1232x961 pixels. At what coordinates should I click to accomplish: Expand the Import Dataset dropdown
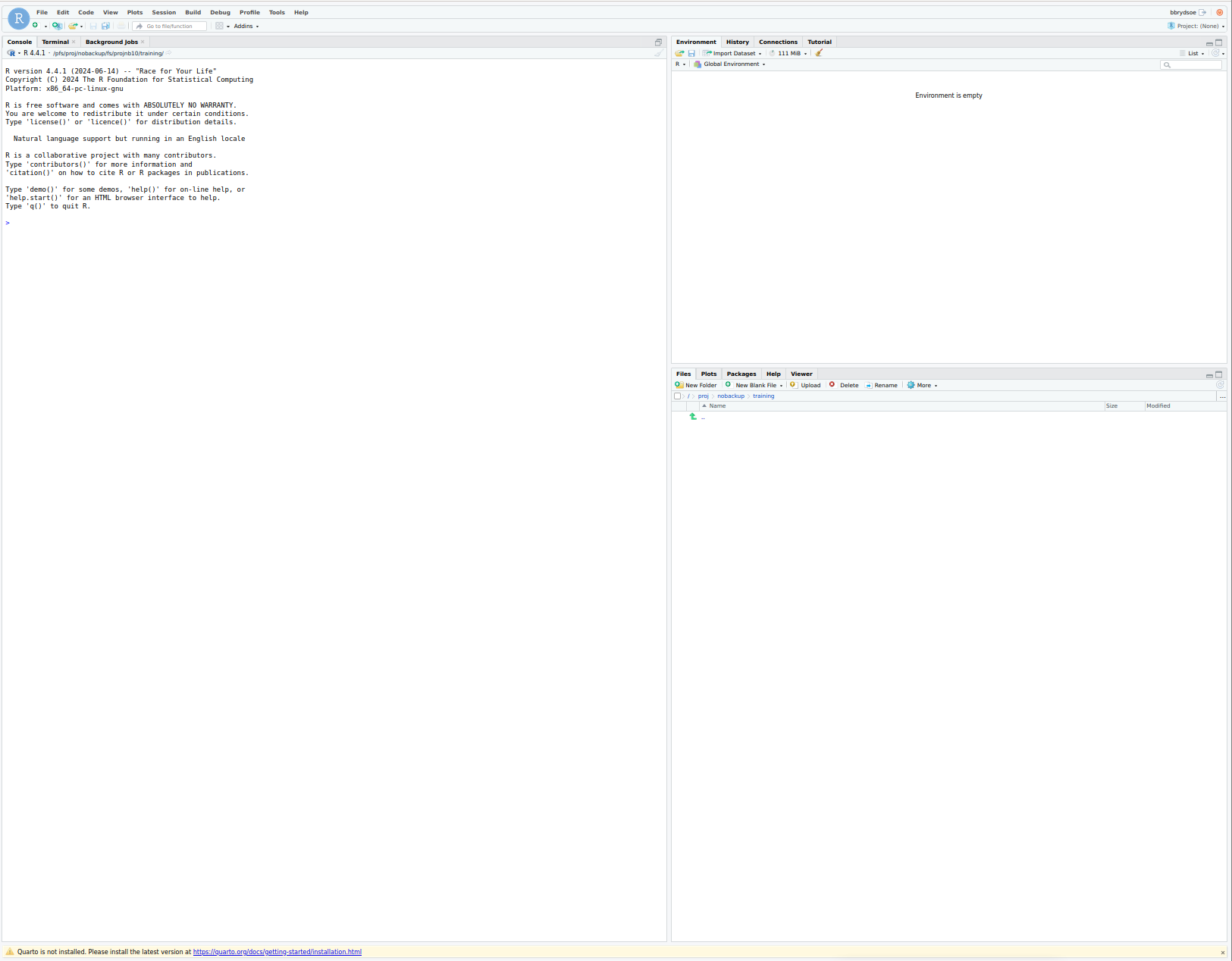click(732, 53)
